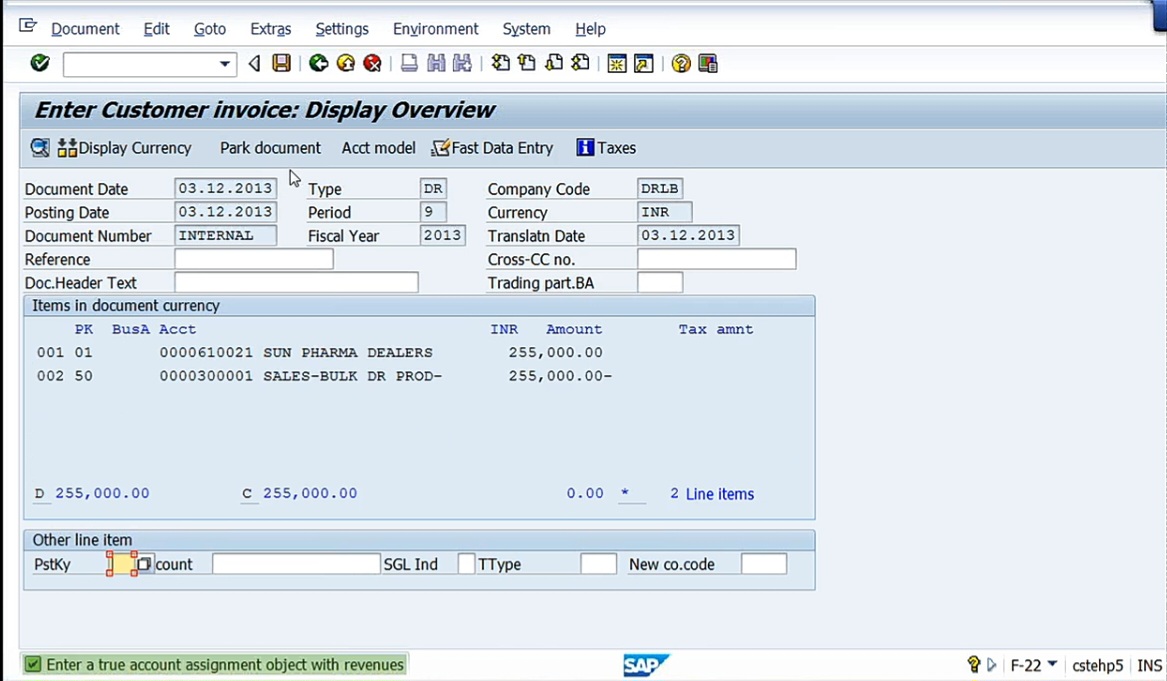Click the Save diskette icon
The image size is (1167, 681).
click(x=281, y=63)
